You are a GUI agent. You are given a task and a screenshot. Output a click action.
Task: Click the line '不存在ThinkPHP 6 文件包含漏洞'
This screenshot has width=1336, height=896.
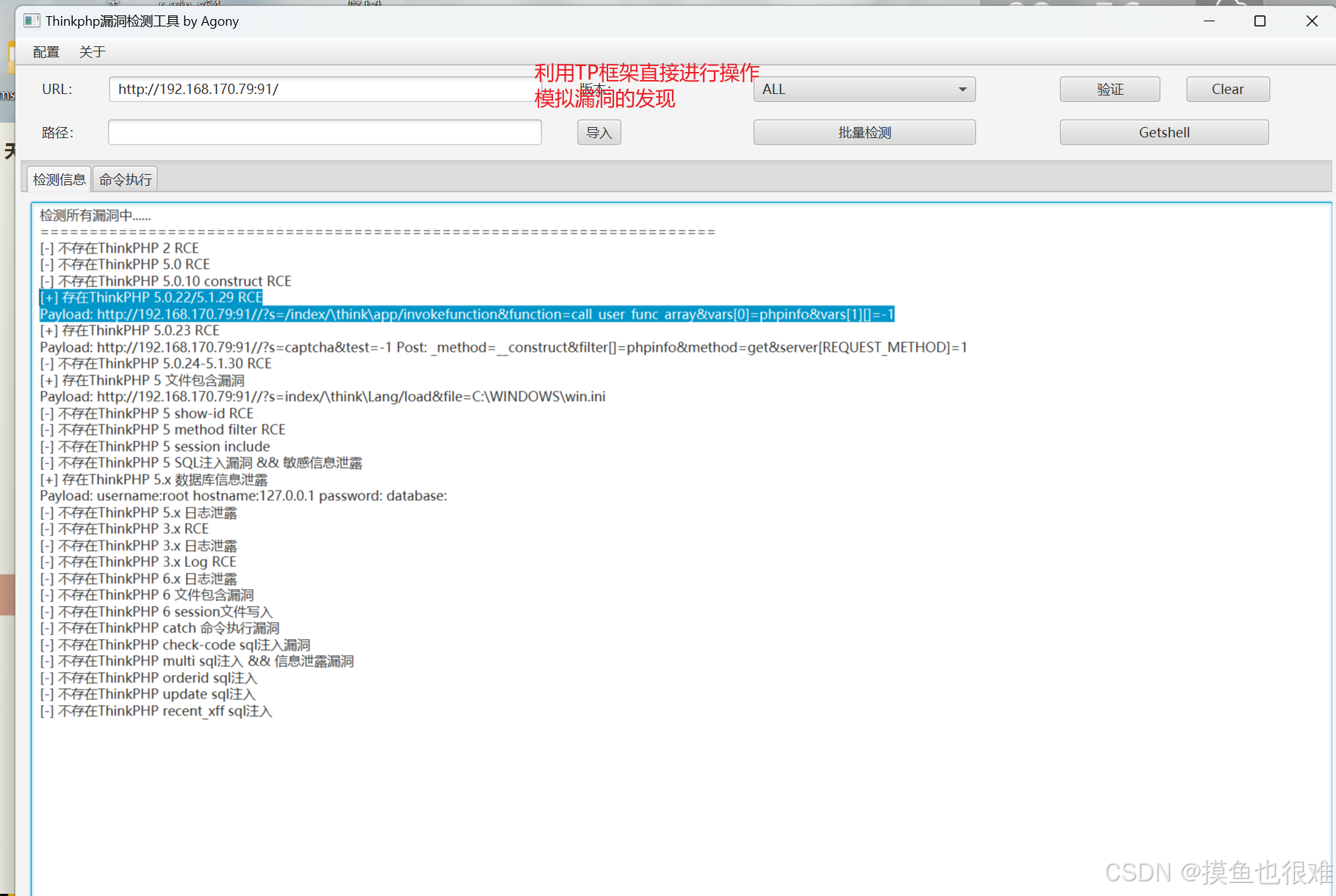click(x=147, y=595)
